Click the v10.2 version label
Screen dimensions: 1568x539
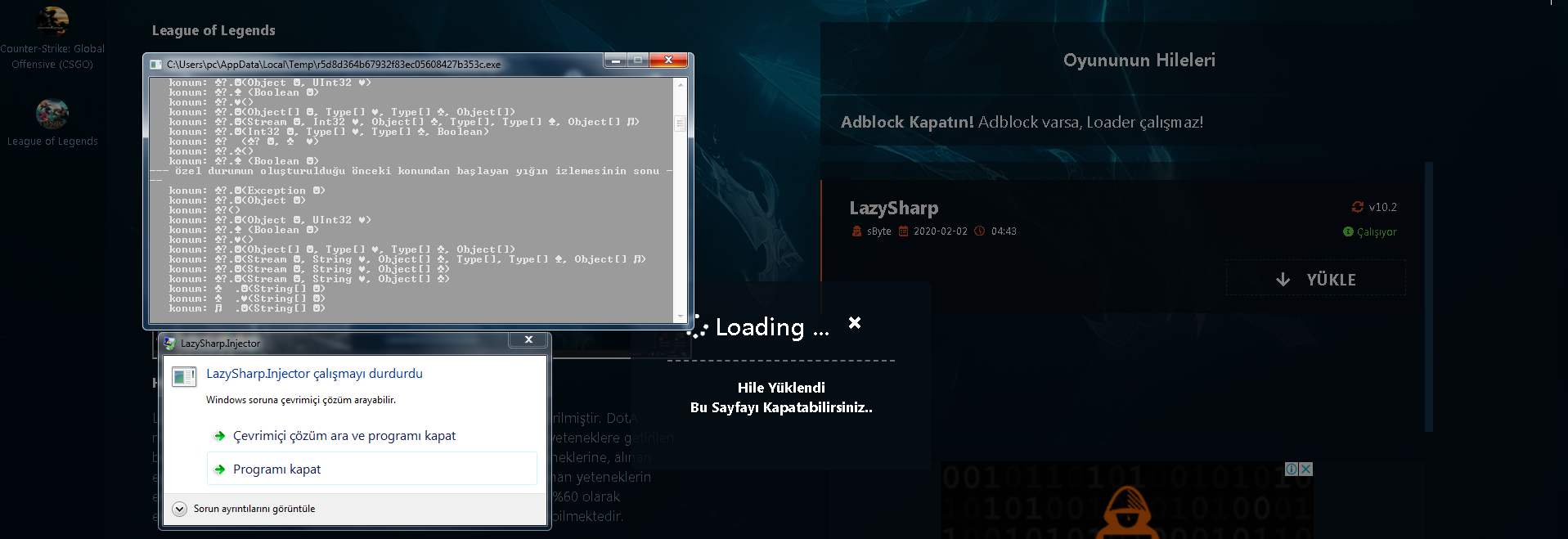pyautogui.click(x=1382, y=207)
